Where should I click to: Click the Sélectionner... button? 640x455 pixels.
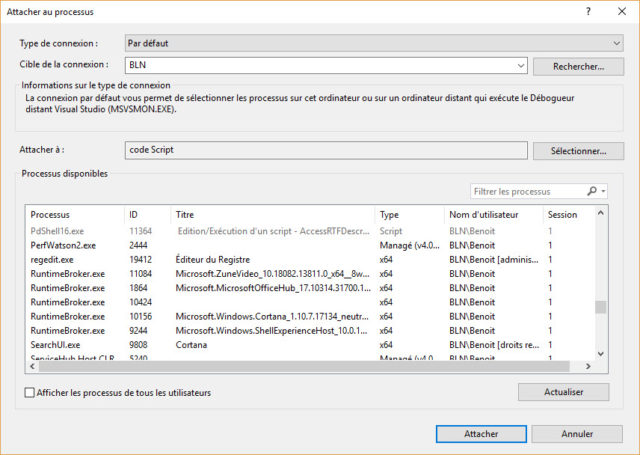coord(578,151)
